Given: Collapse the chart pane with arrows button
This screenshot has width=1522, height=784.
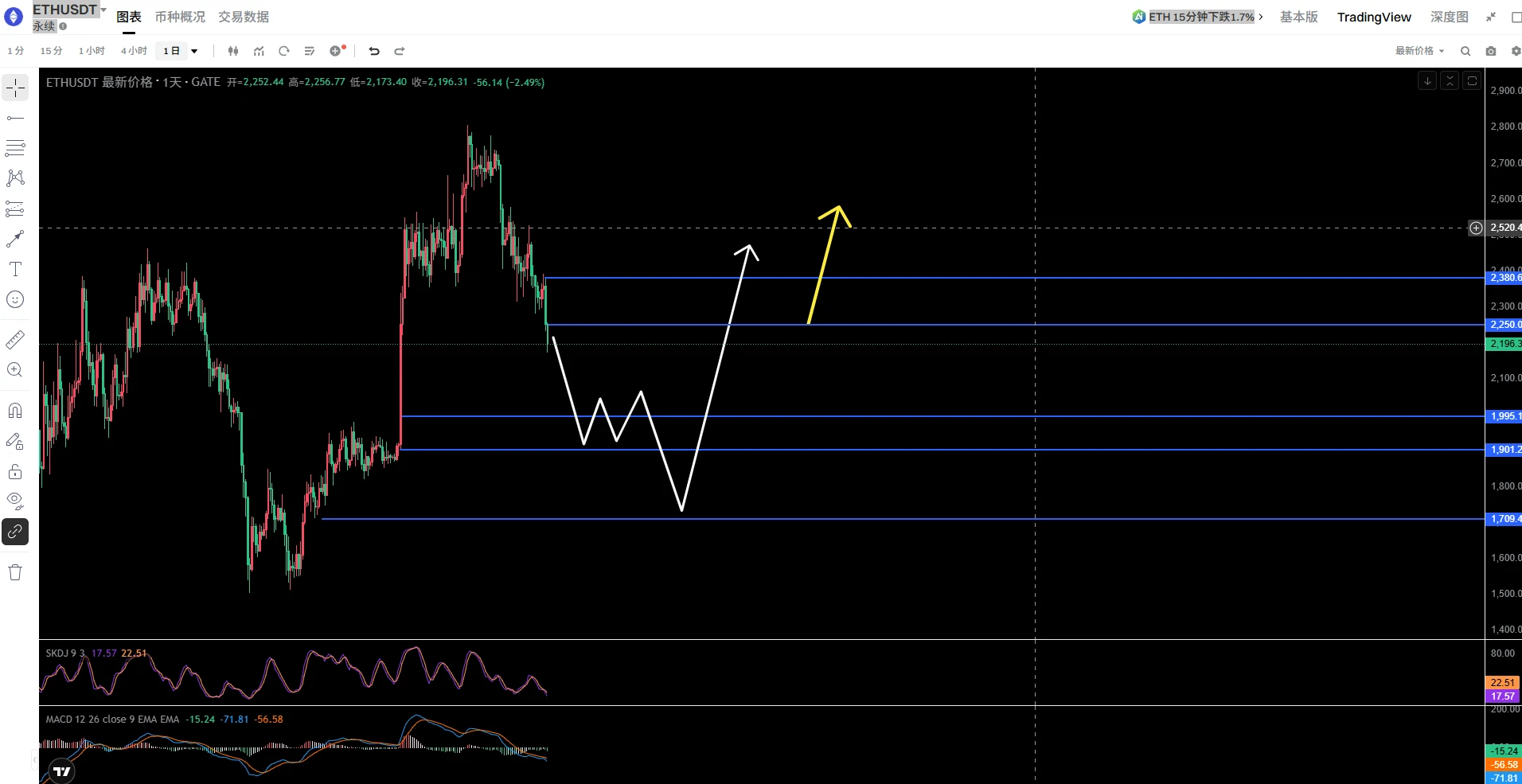Looking at the screenshot, I should point(1450,80).
